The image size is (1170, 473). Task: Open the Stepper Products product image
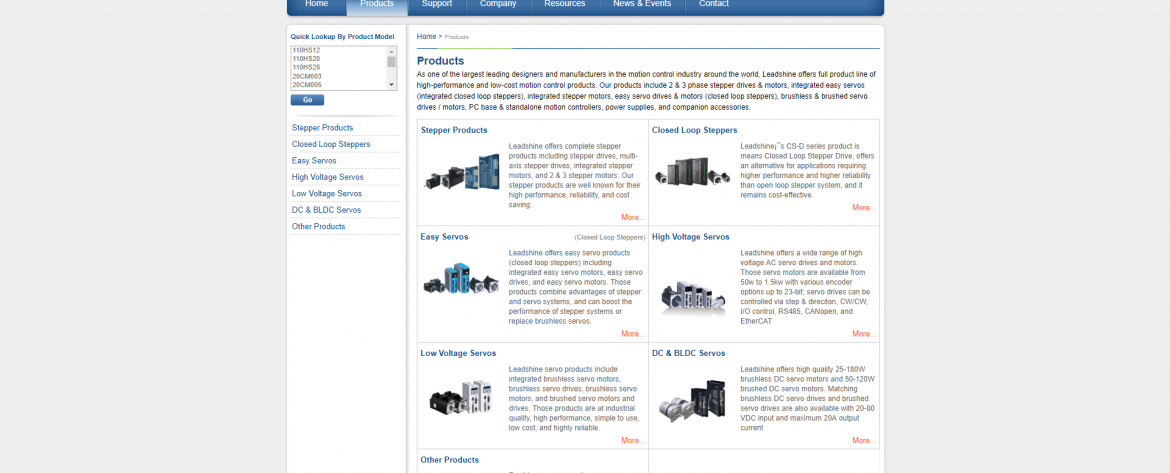(x=462, y=173)
